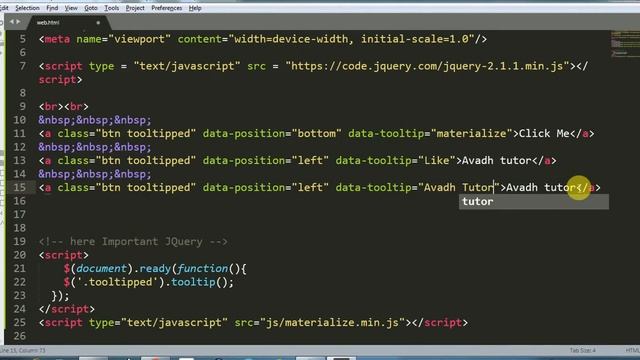Click the 'here Important JQuery' comment
Image resolution: width=640 pixels, height=360 pixels.
coord(133,242)
